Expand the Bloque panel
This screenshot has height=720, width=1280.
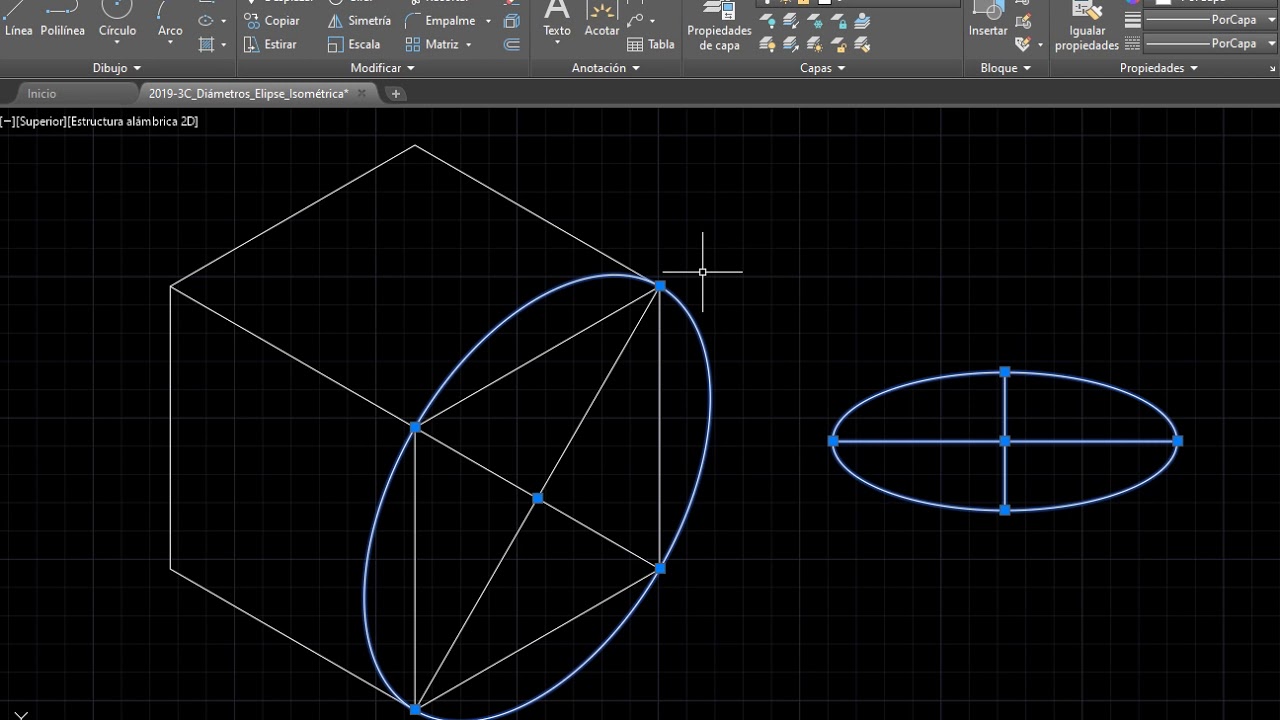1005,68
